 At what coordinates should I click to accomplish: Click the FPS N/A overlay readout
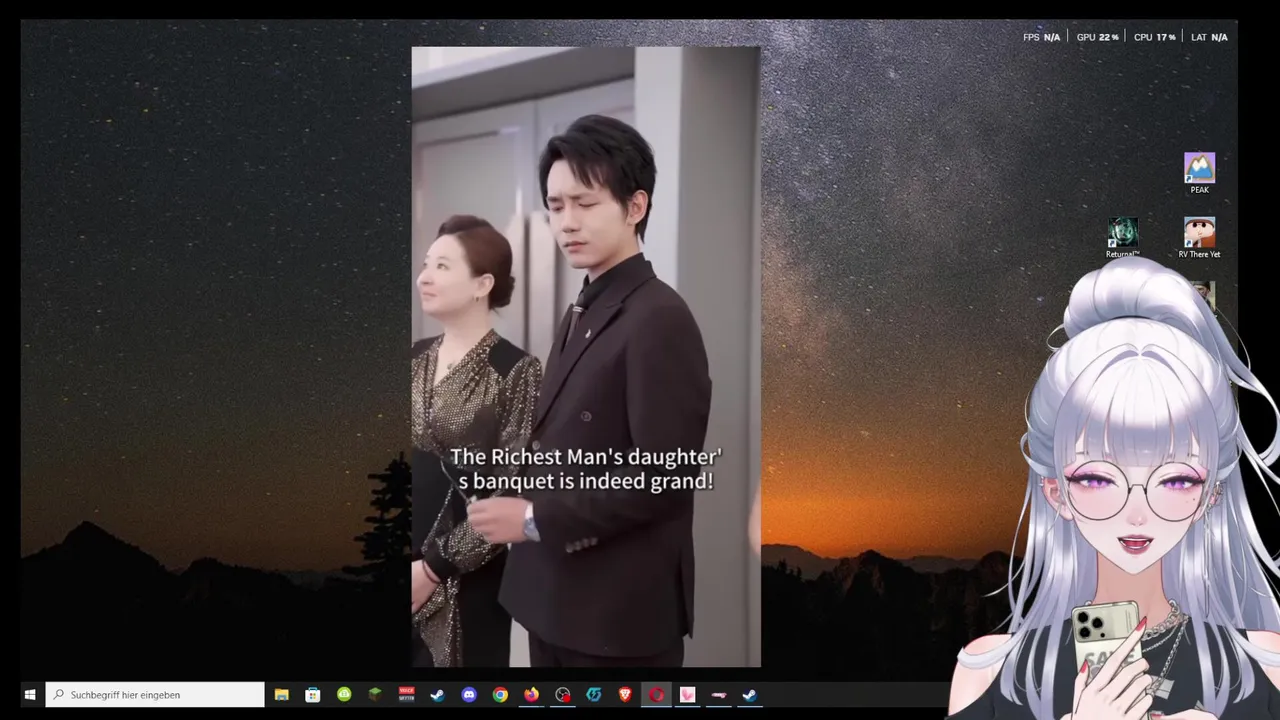(1041, 37)
